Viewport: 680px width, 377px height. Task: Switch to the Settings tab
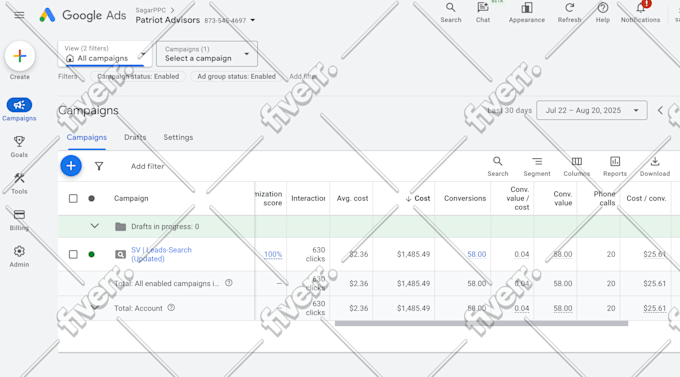coord(178,137)
